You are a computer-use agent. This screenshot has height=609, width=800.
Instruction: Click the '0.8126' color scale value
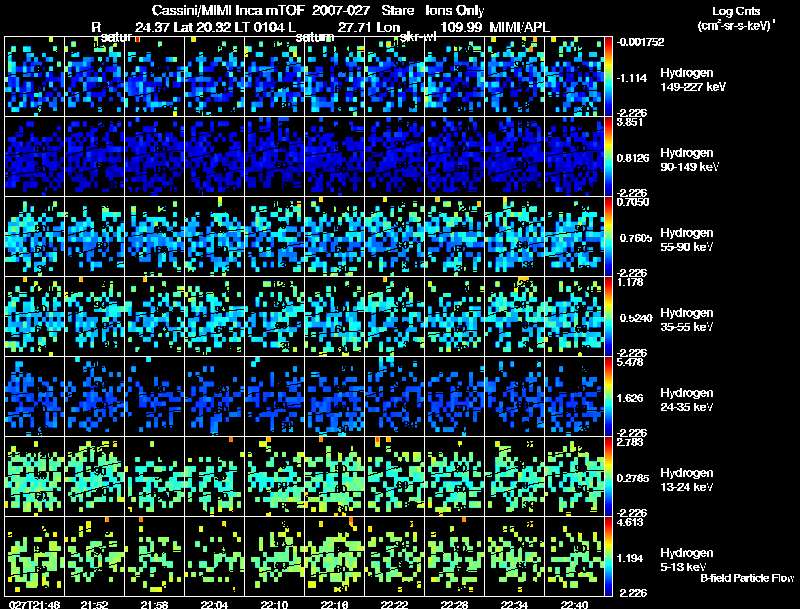coord(633,158)
